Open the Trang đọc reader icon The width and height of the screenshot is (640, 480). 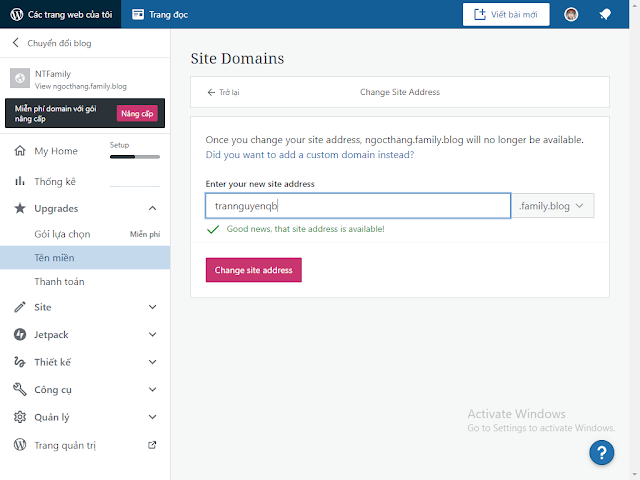click(138, 14)
